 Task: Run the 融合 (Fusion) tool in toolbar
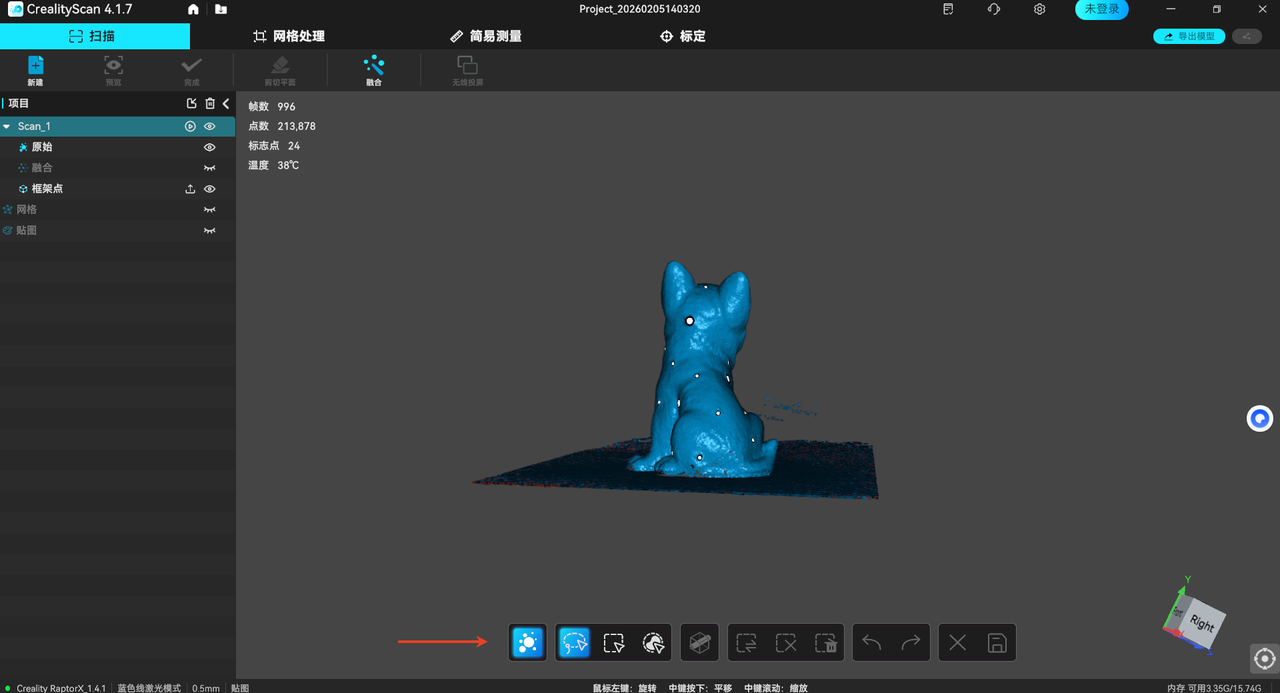tap(373, 70)
